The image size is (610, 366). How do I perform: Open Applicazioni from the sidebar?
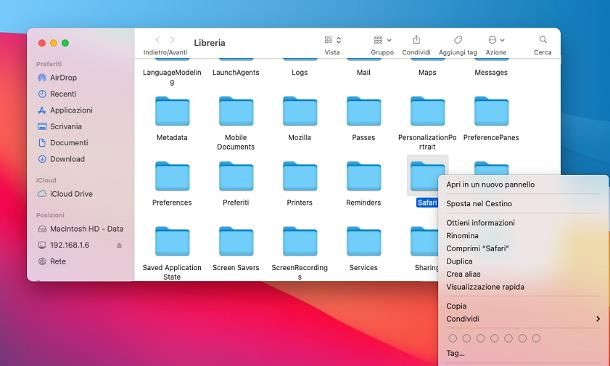65,110
